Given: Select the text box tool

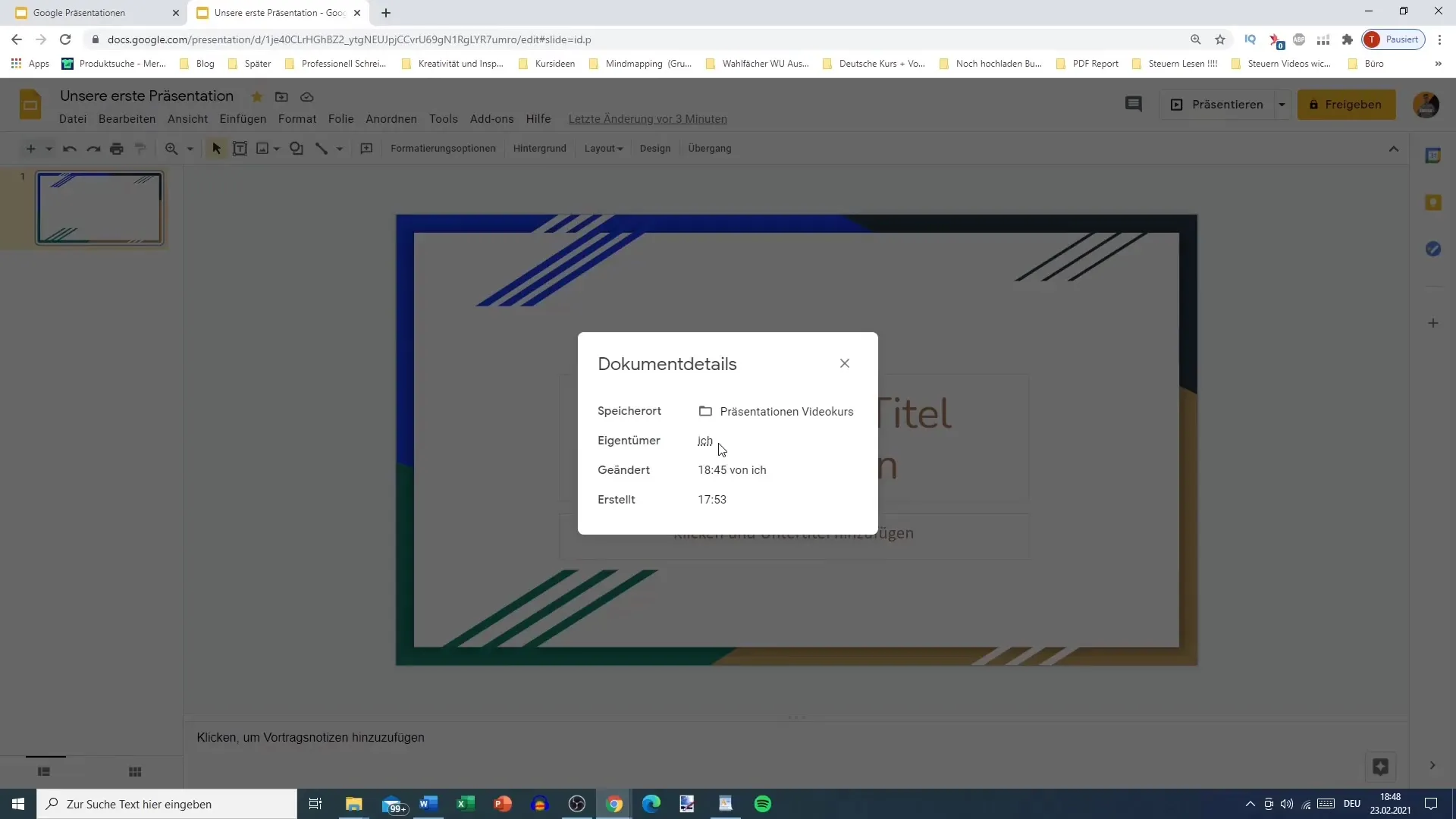Looking at the screenshot, I should 240,149.
